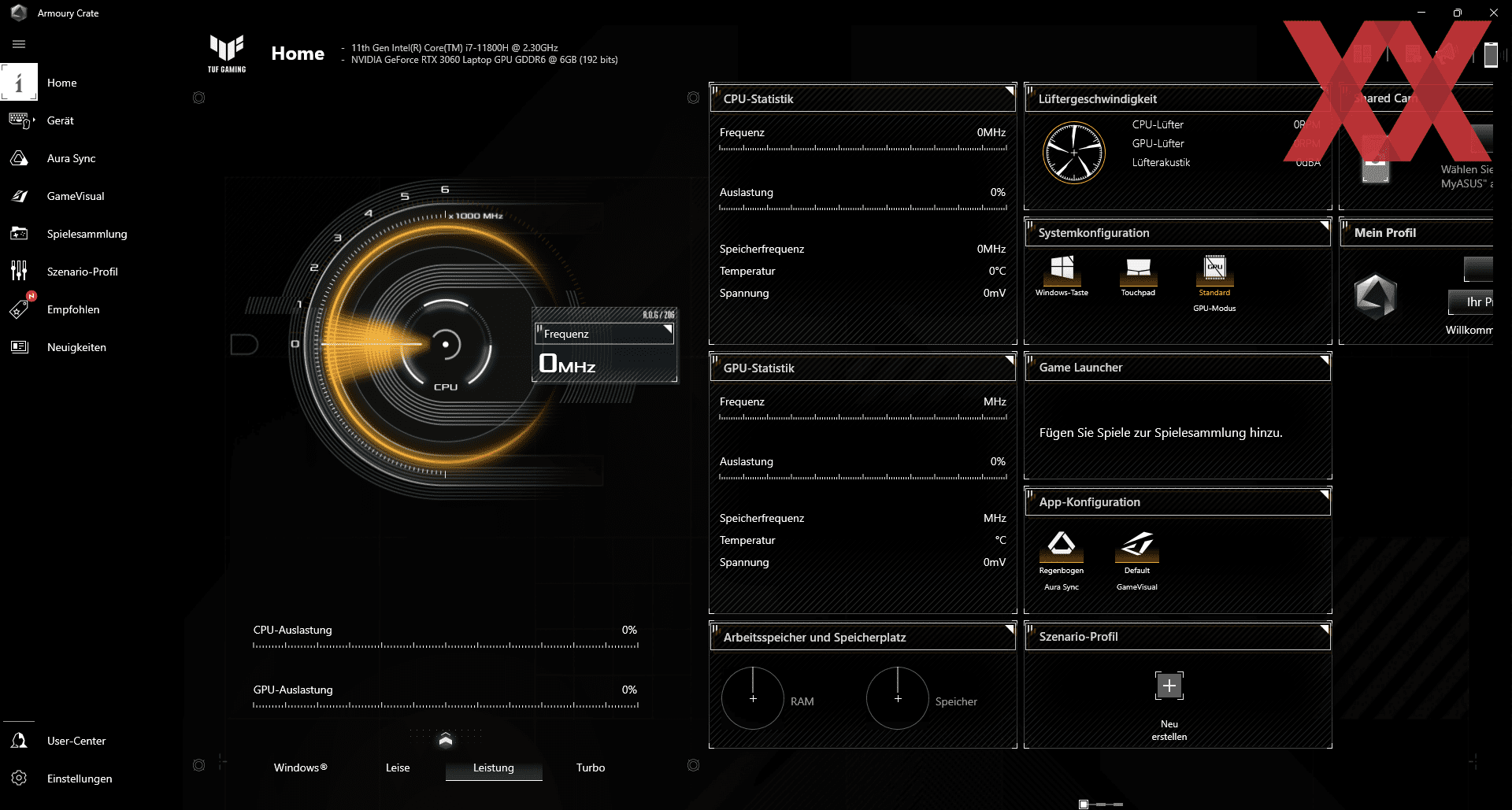The width and height of the screenshot is (1512, 810).
Task: Click the 11th Gen Intel Core i7-11800H text
Action: coord(454,48)
